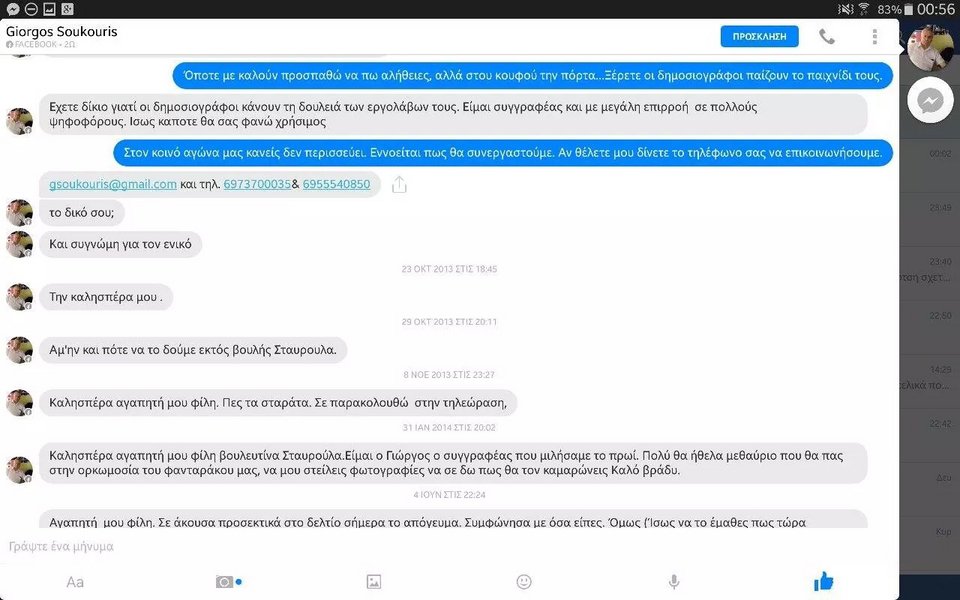Tap the microphone to record a voice message
960x600 pixels.
tap(673, 581)
